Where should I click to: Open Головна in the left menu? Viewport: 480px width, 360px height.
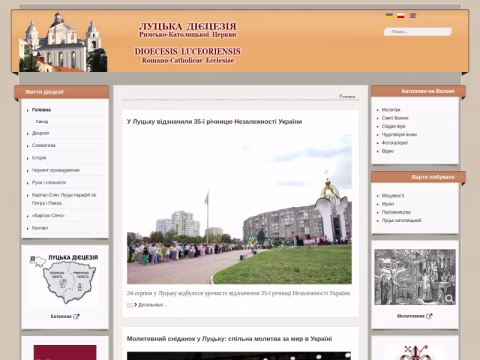[x=41, y=110]
